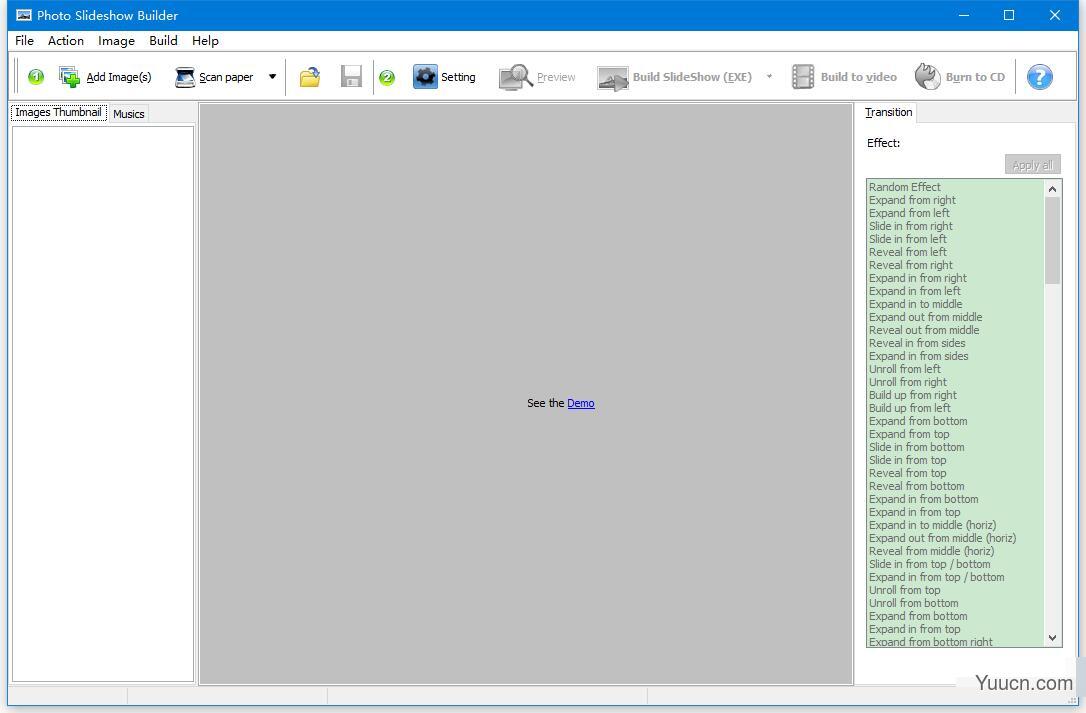
Task: Open the Demo link
Action: tap(580, 403)
